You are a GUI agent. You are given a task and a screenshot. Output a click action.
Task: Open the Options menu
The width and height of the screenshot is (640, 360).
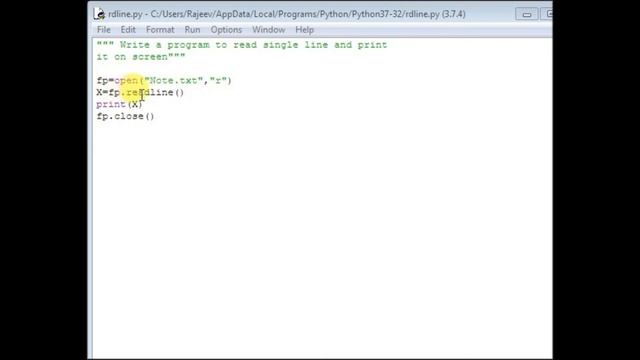[226, 30]
